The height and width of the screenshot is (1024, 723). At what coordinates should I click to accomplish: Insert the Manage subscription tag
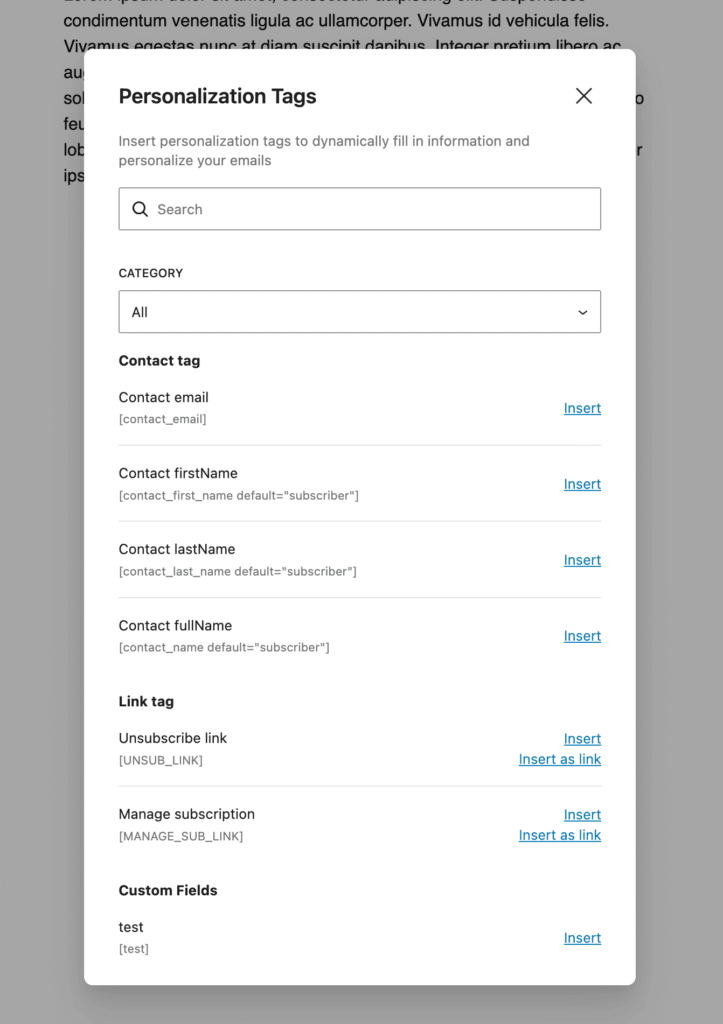point(582,814)
